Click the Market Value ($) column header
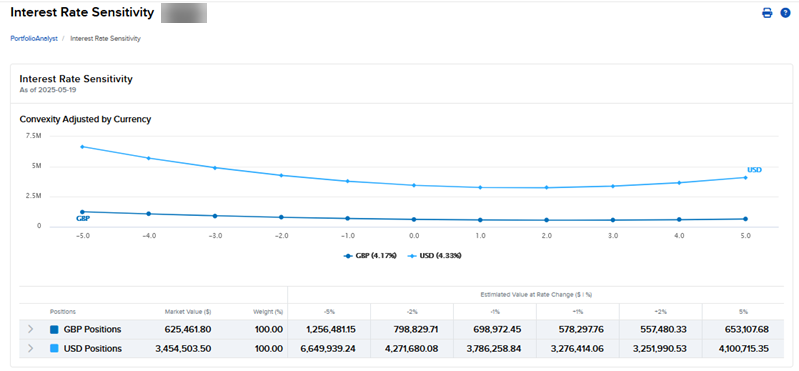The height and width of the screenshot is (371, 799). click(184, 311)
